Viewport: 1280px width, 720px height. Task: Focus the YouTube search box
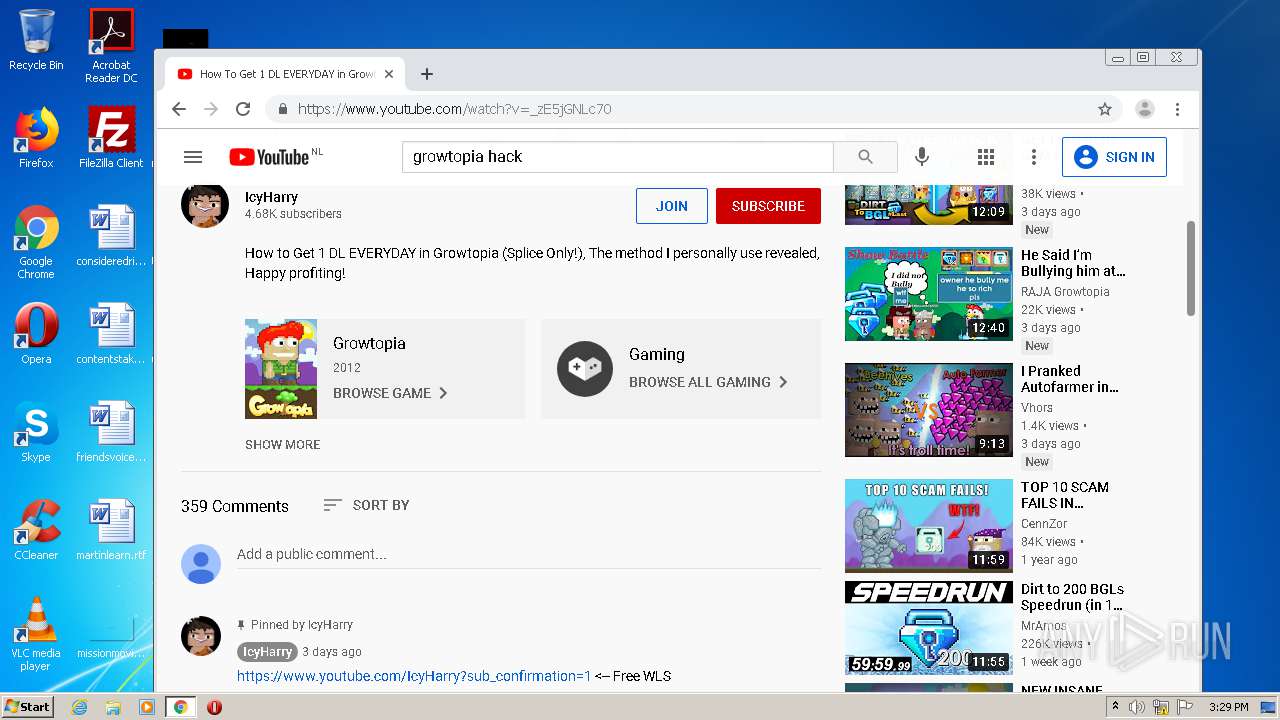point(618,157)
